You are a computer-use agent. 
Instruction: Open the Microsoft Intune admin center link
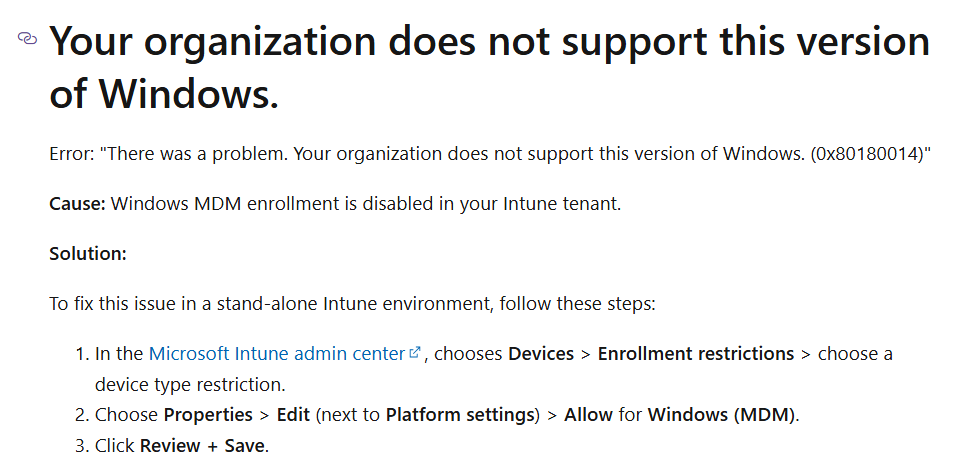[x=277, y=354]
